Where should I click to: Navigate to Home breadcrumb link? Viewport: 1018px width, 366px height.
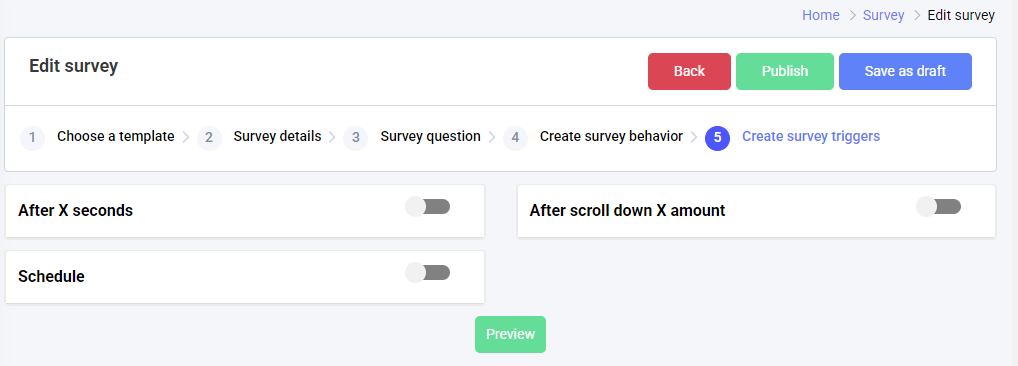pyautogui.click(x=821, y=16)
